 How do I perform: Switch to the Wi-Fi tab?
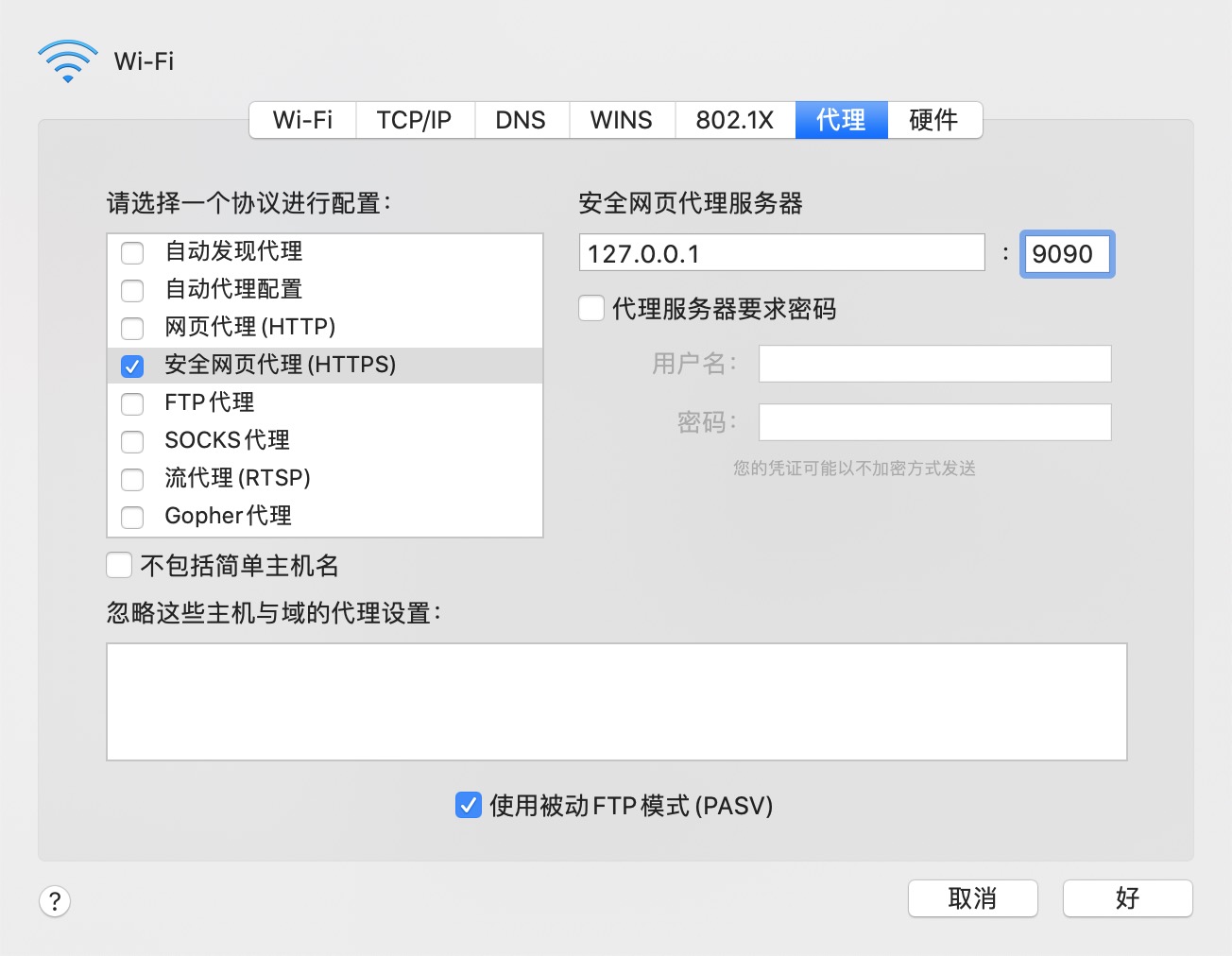pyautogui.click(x=302, y=120)
